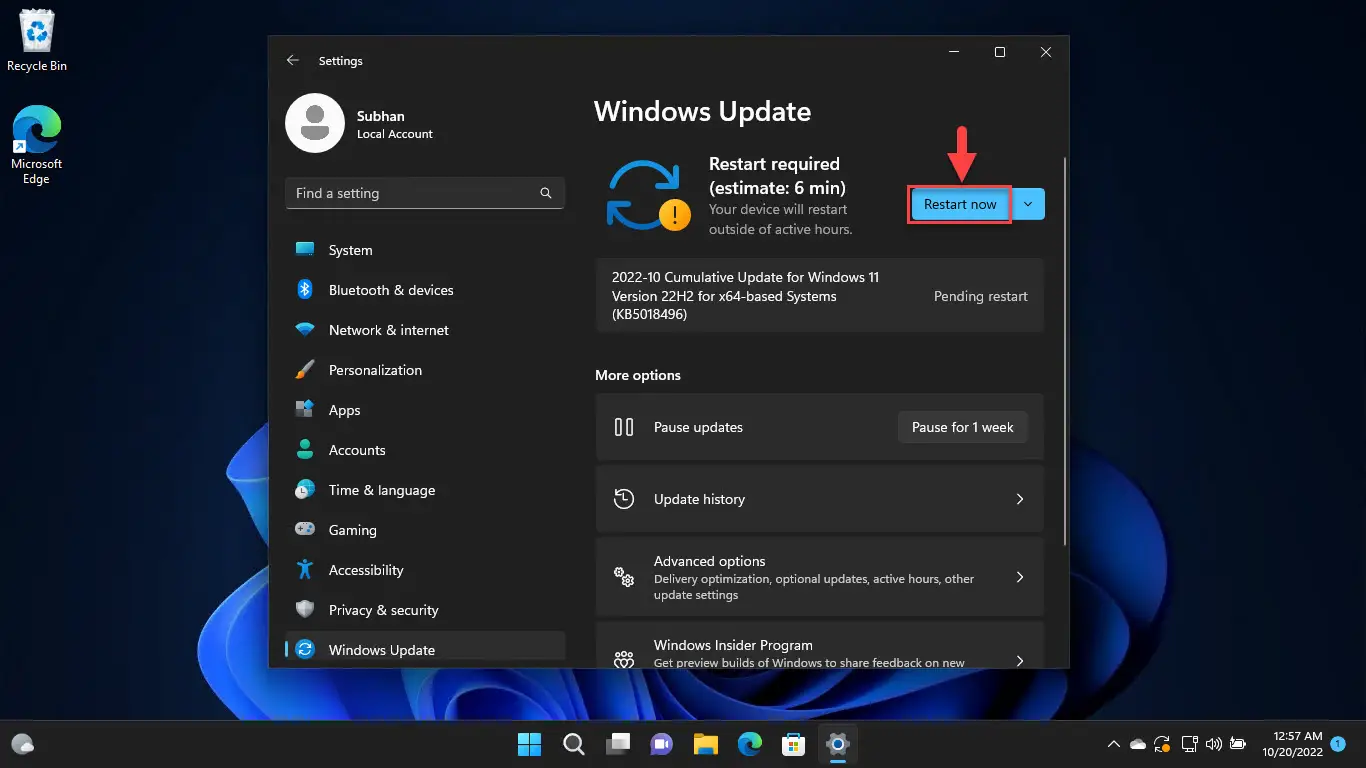Click the search magnifier in Find a setting

(546, 193)
